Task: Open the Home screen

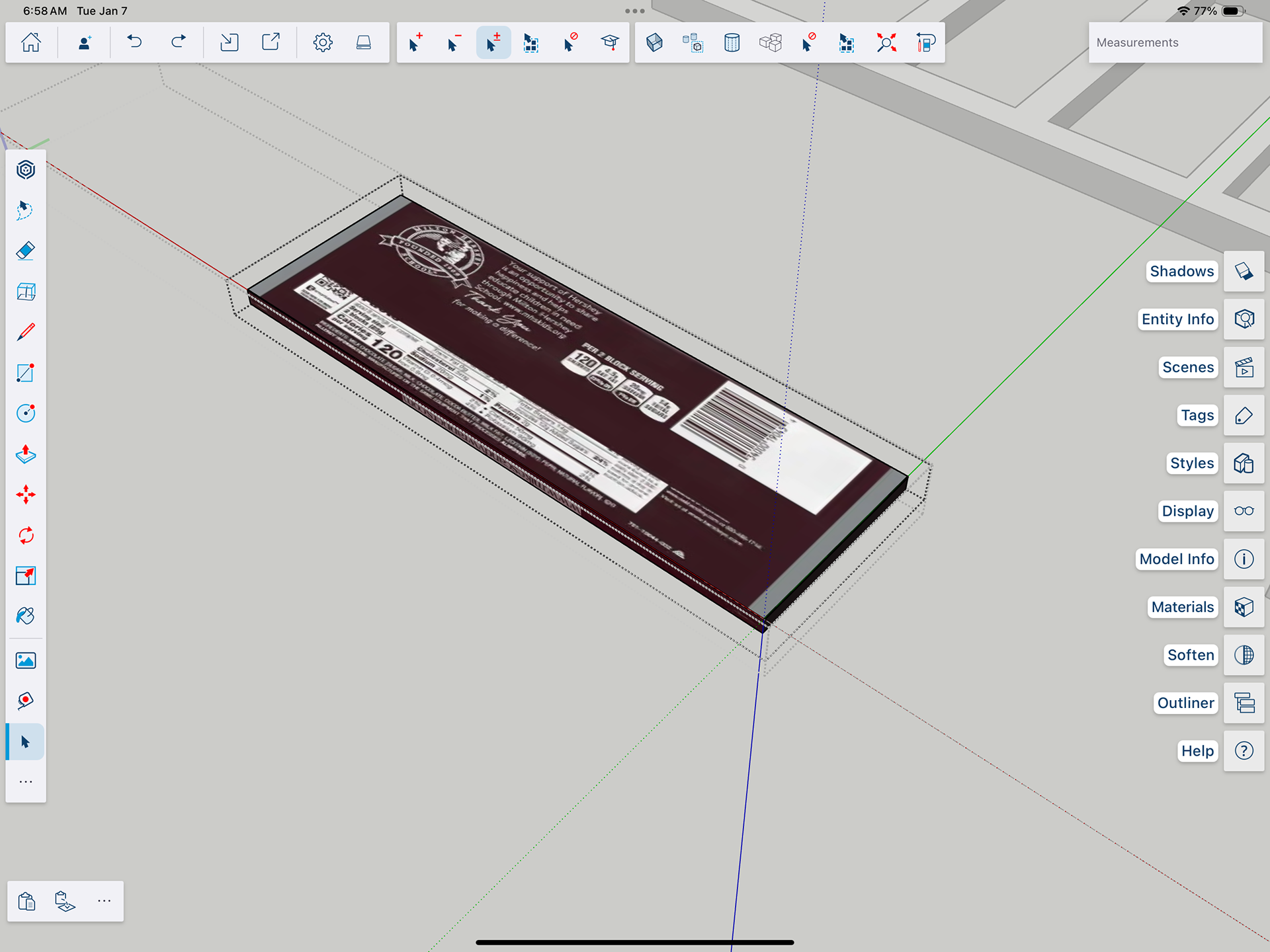Action: pyautogui.click(x=30, y=42)
